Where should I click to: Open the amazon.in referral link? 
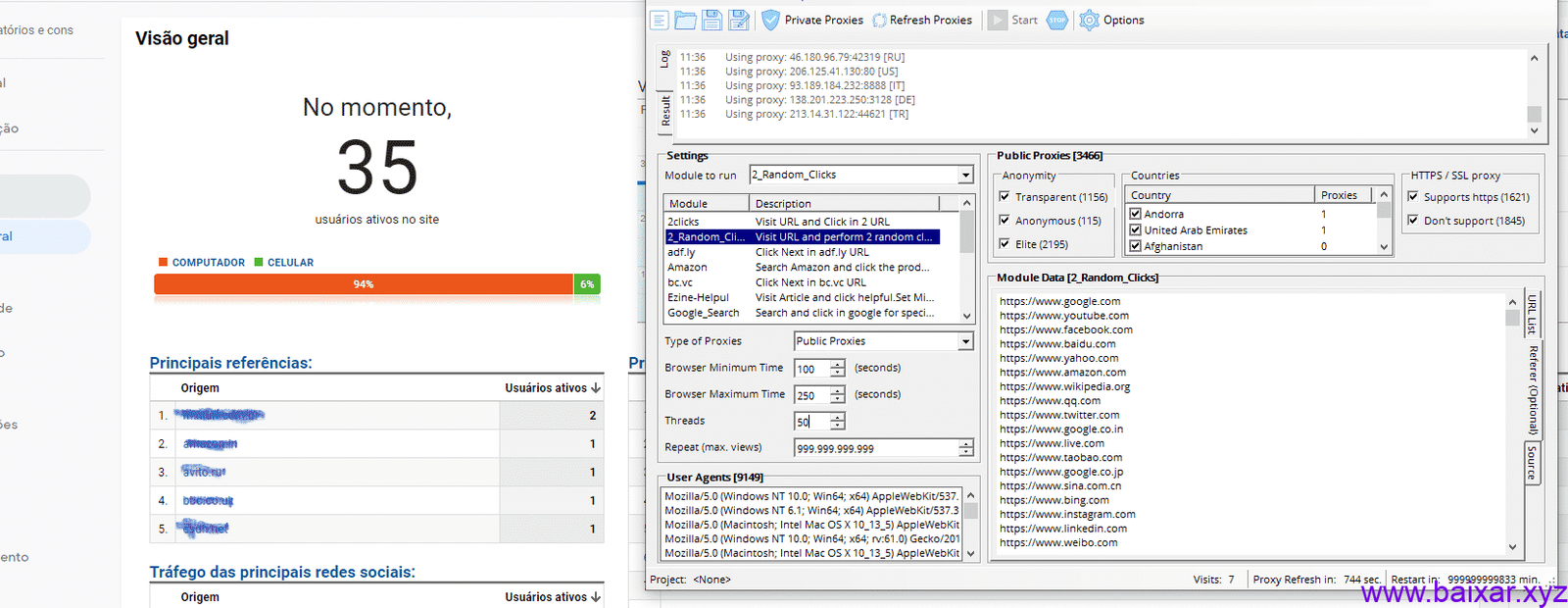pos(211,444)
